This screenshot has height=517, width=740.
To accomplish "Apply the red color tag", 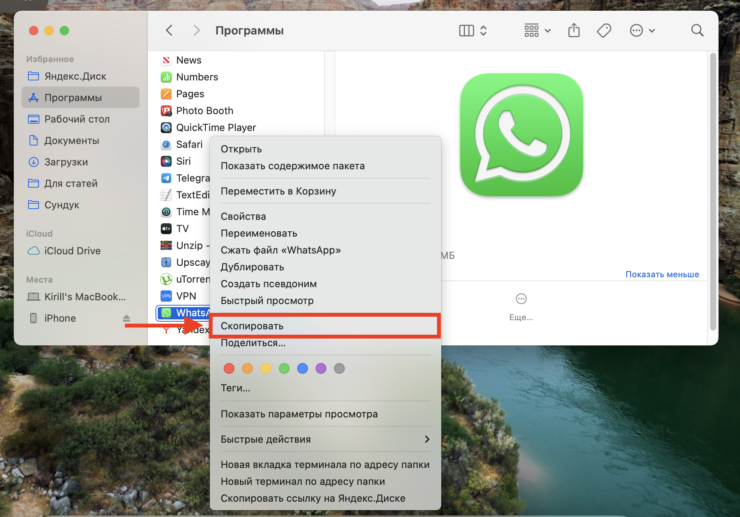I will click(x=229, y=368).
